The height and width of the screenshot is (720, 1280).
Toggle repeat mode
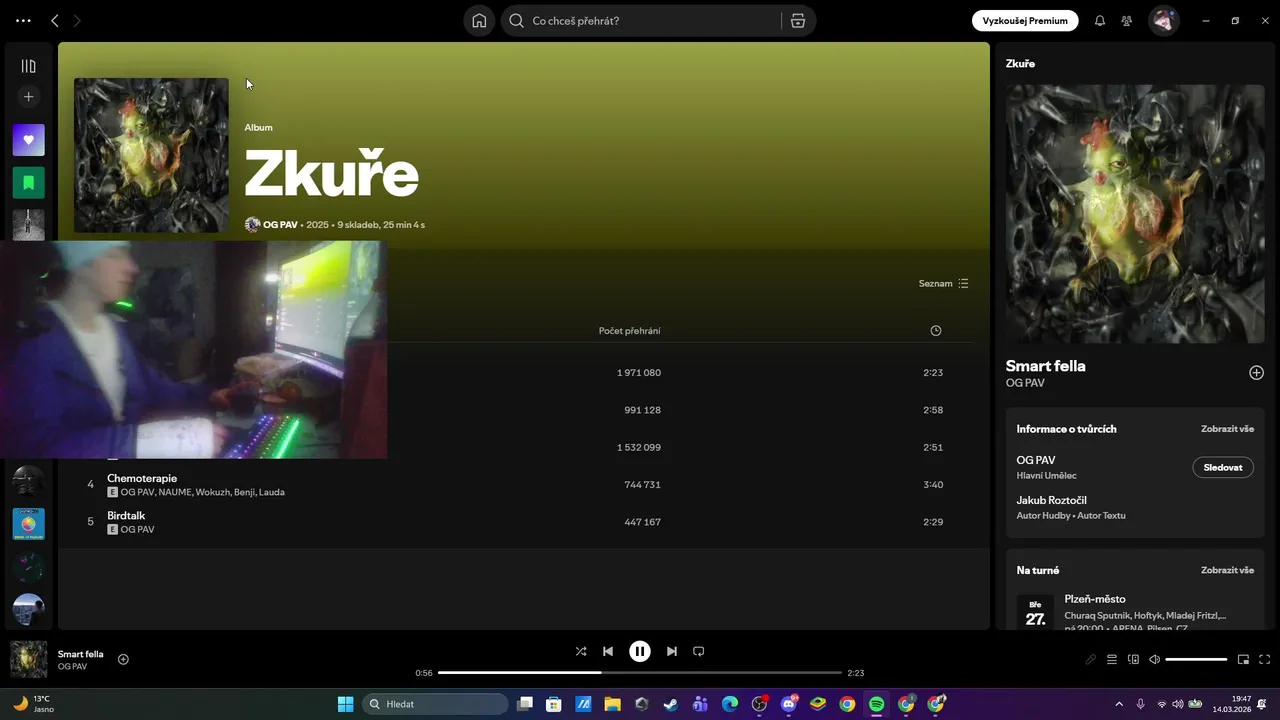[x=699, y=651]
